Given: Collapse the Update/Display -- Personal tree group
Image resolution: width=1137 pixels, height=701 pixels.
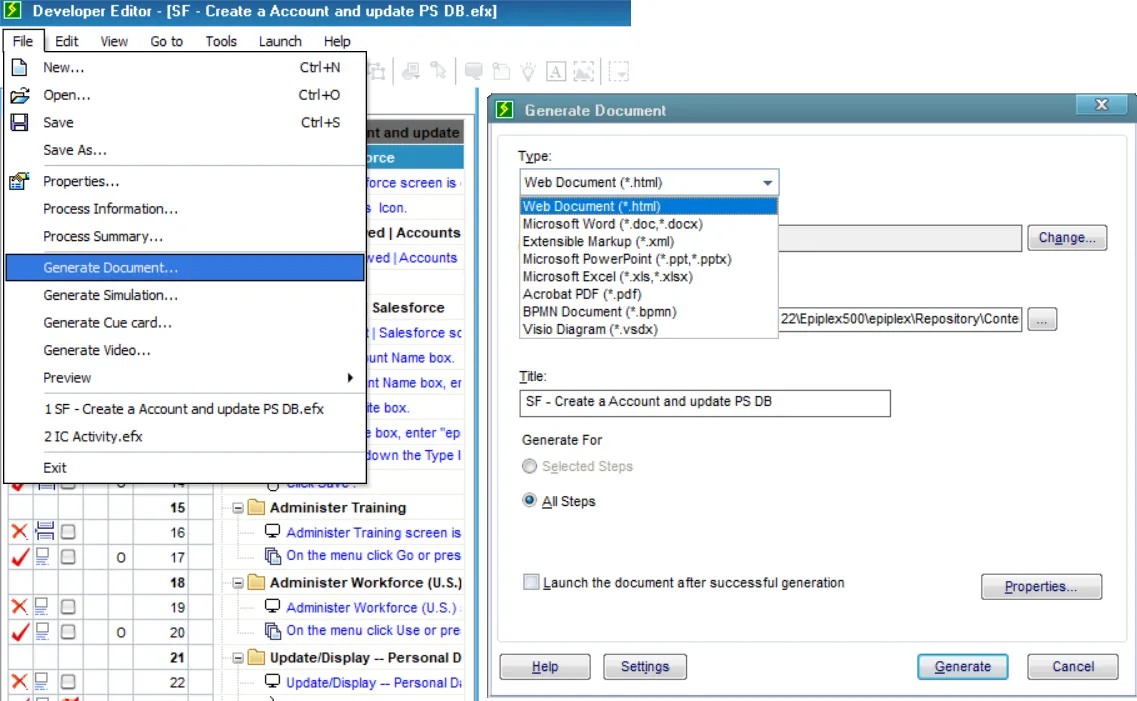Looking at the screenshot, I should (238, 658).
